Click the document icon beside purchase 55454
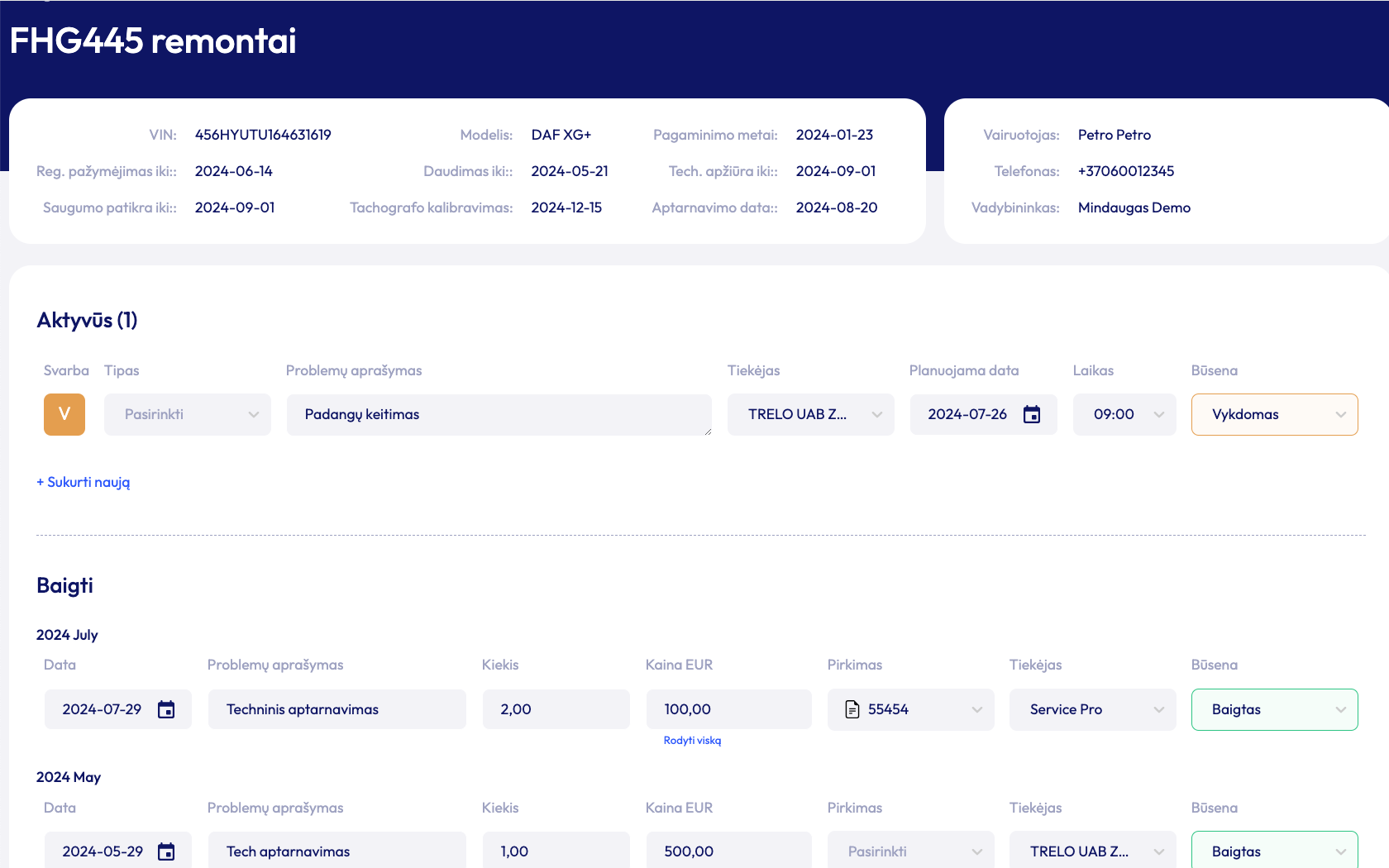The height and width of the screenshot is (868, 1389). (852, 709)
